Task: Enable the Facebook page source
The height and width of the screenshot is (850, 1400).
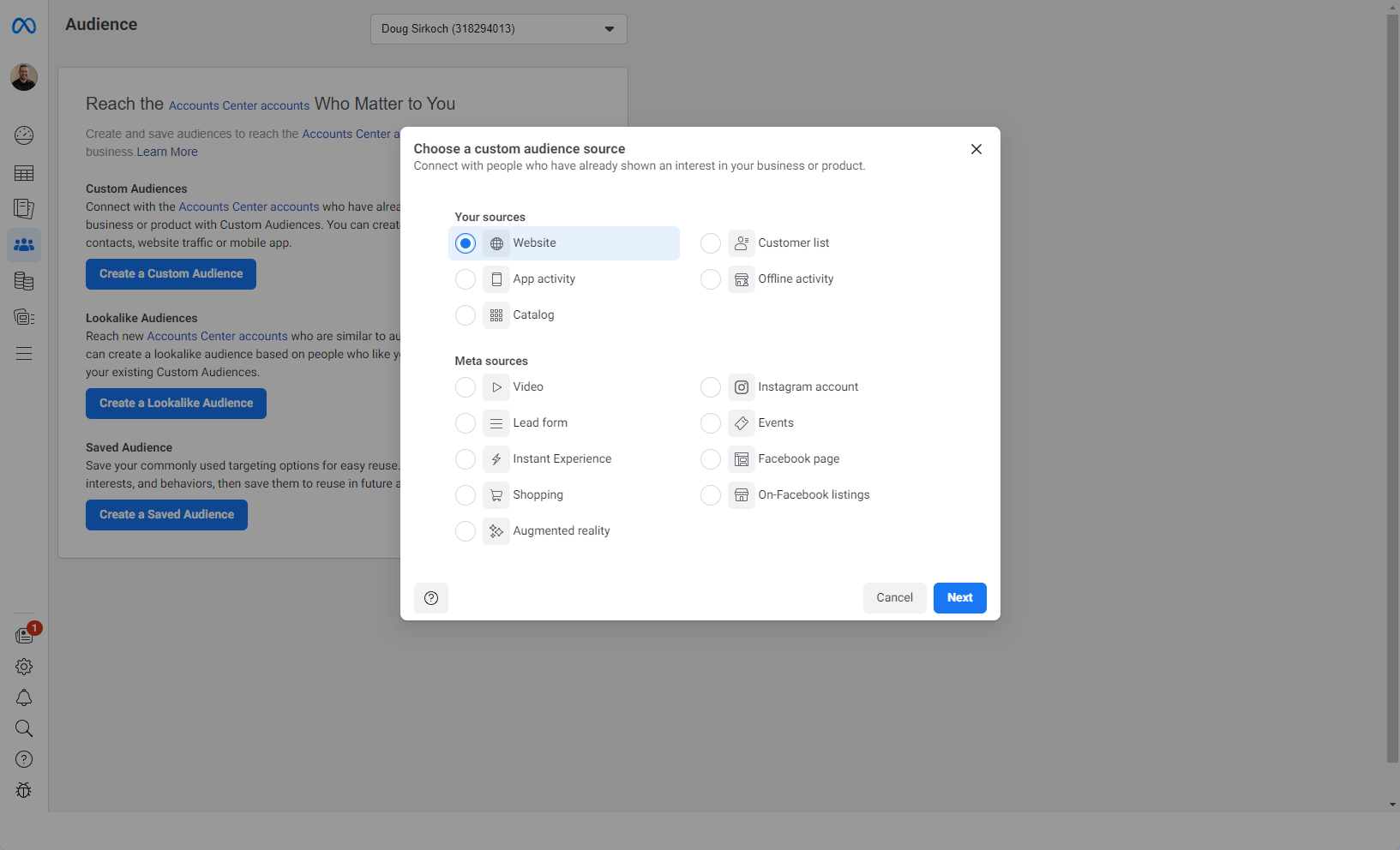Action: 710,458
